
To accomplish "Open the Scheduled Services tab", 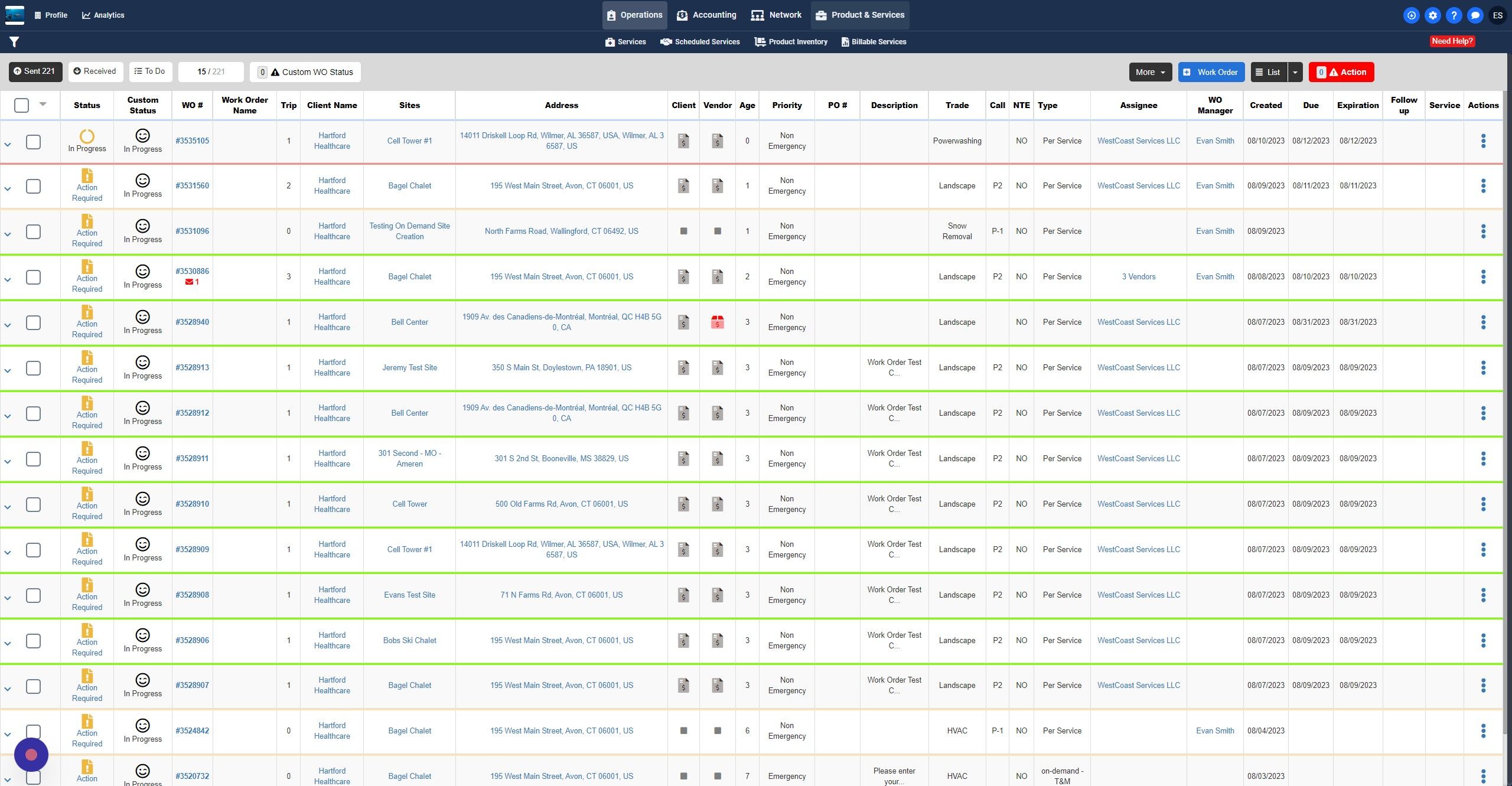I will click(x=700, y=42).
